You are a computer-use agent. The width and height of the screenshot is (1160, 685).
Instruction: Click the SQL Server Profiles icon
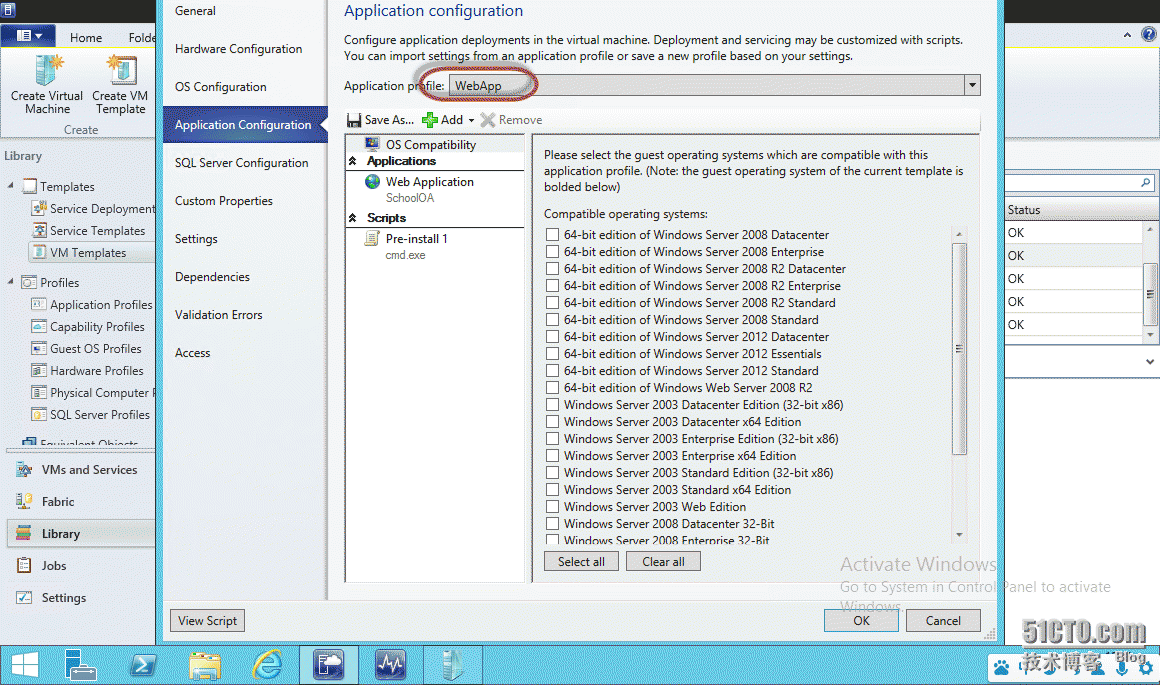(39, 414)
